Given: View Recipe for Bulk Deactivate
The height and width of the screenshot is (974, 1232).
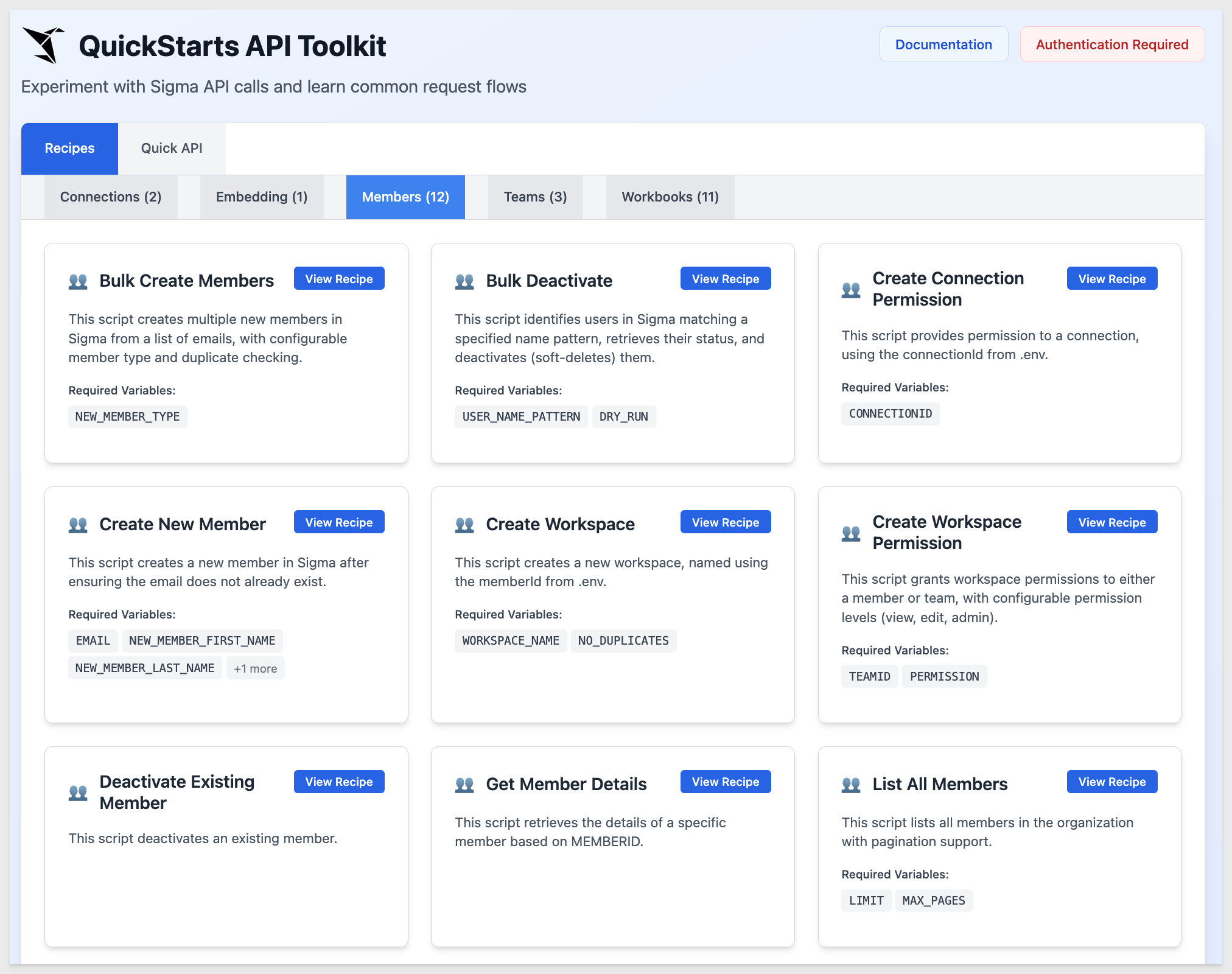Looking at the screenshot, I should (x=726, y=279).
